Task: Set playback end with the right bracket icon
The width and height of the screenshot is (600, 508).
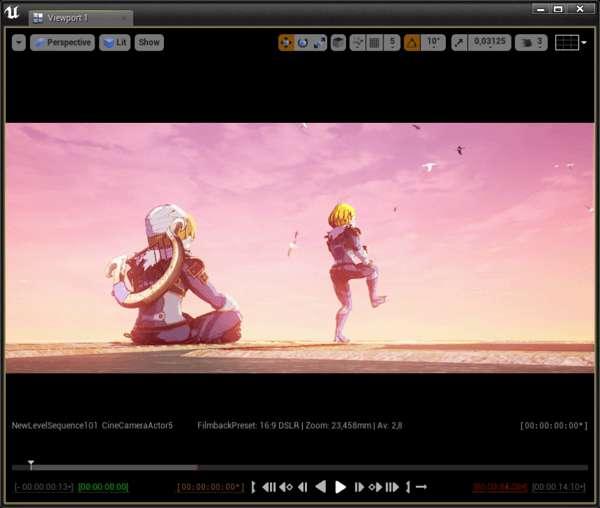Action: pyautogui.click(x=408, y=487)
